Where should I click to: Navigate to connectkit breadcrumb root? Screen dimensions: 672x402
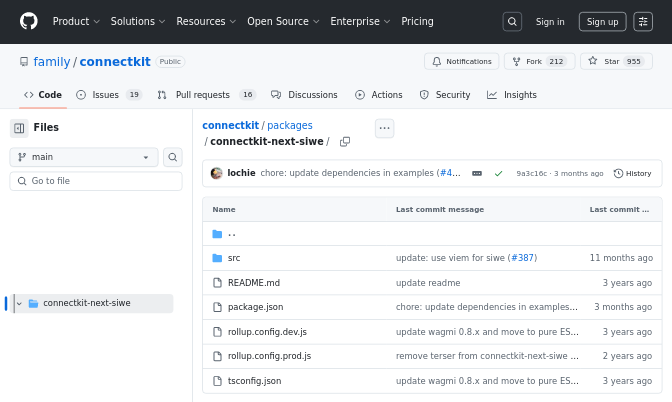[x=231, y=125]
